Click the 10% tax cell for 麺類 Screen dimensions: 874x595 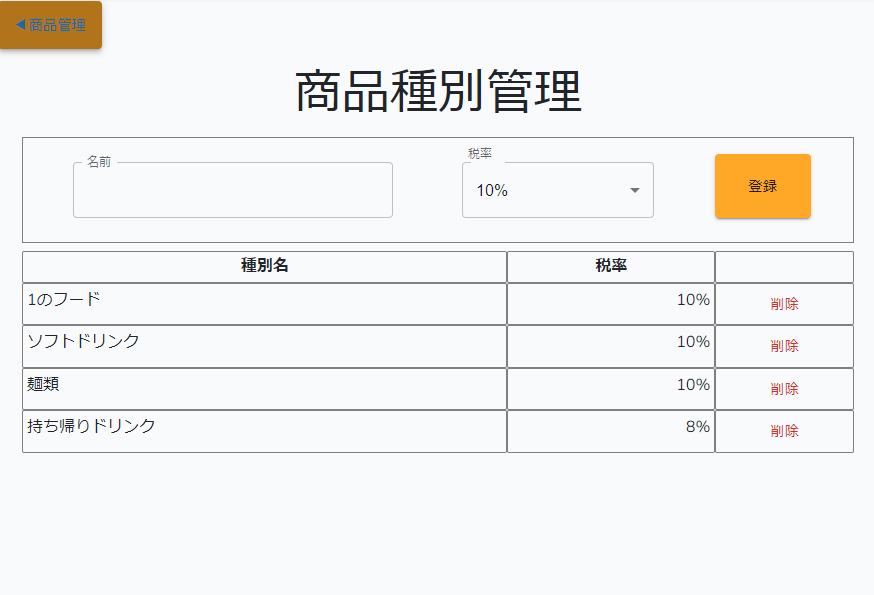(693, 385)
